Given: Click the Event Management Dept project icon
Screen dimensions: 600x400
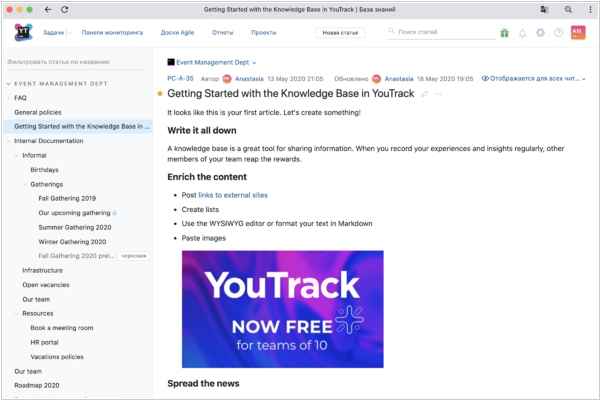Looking at the screenshot, I should point(171,62).
